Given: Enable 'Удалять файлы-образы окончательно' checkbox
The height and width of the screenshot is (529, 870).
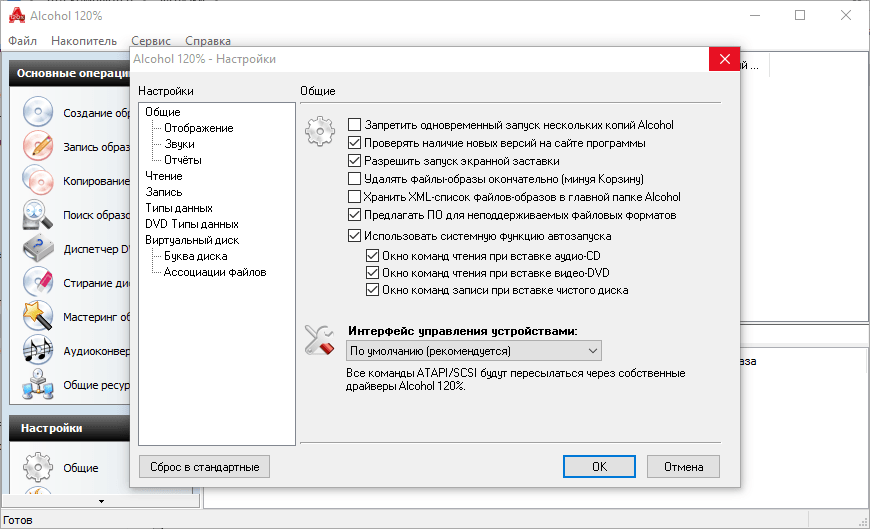Looking at the screenshot, I should (354, 179).
